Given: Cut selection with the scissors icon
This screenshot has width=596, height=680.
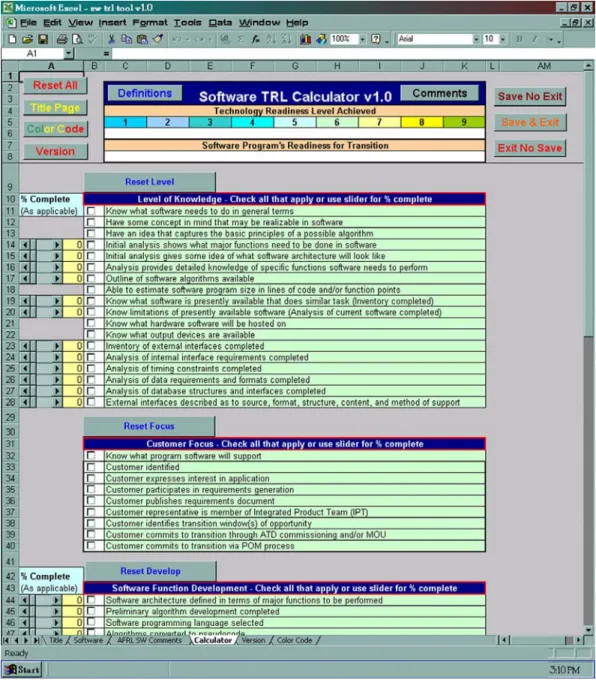Looking at the screenshot, I should tap(111, 39).
